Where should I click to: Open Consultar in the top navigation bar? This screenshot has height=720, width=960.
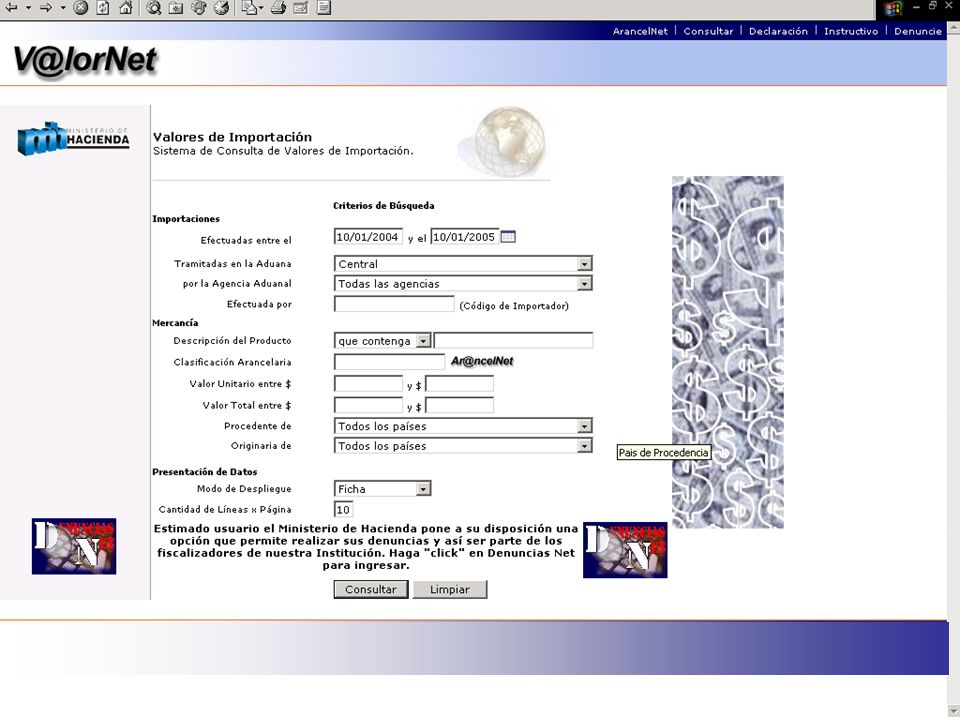click(x=708, y=31)
